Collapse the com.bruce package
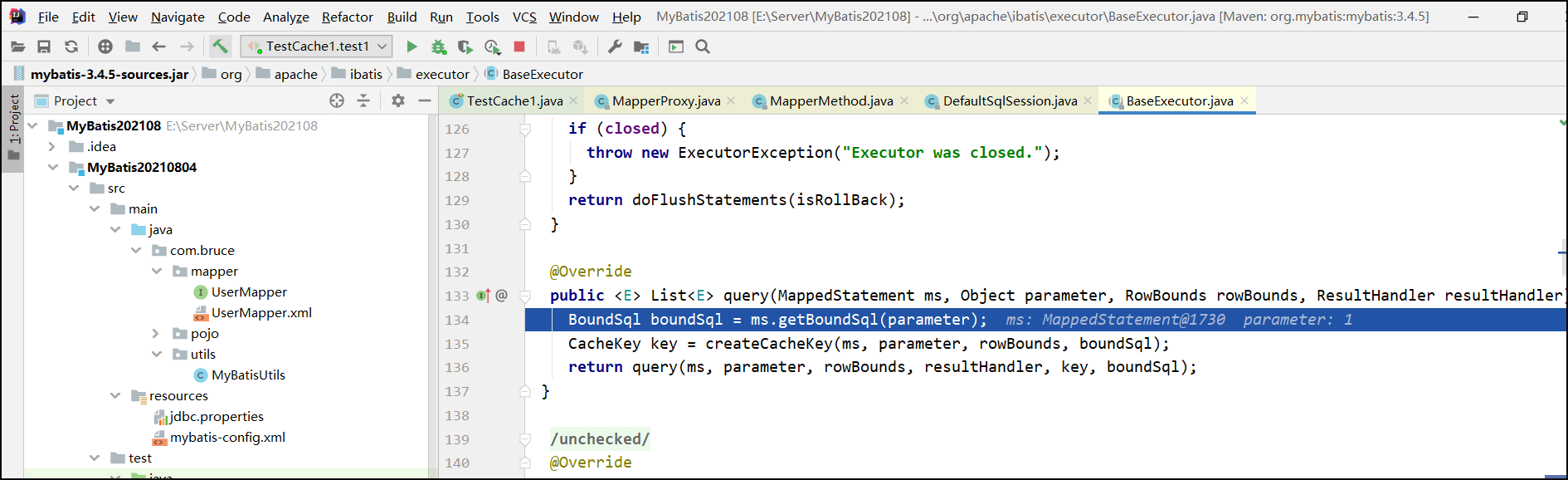The height and width of the screenshot is (480, 1568). coord(136,251)
